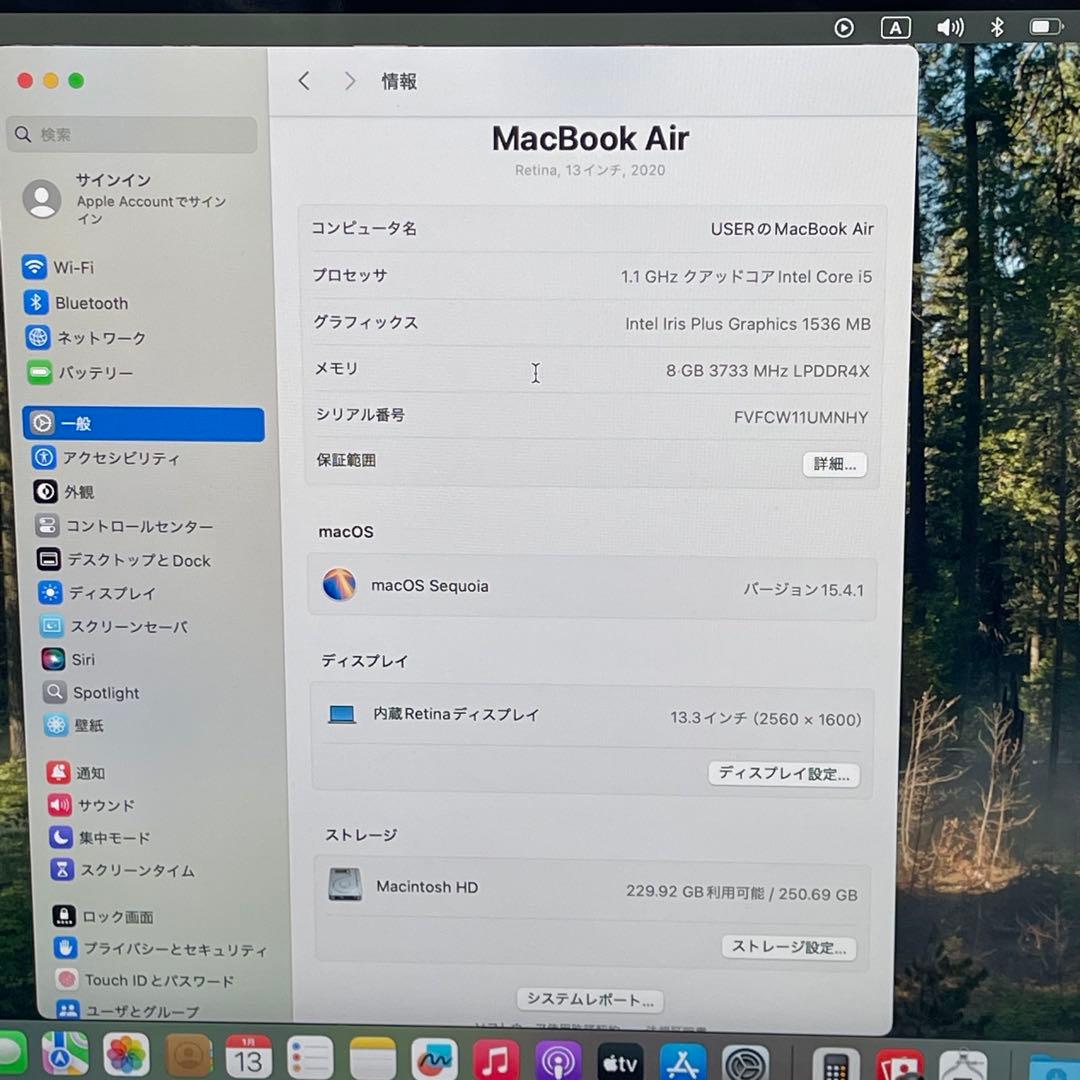Click the input source A in menu bar

click(895, 27)
